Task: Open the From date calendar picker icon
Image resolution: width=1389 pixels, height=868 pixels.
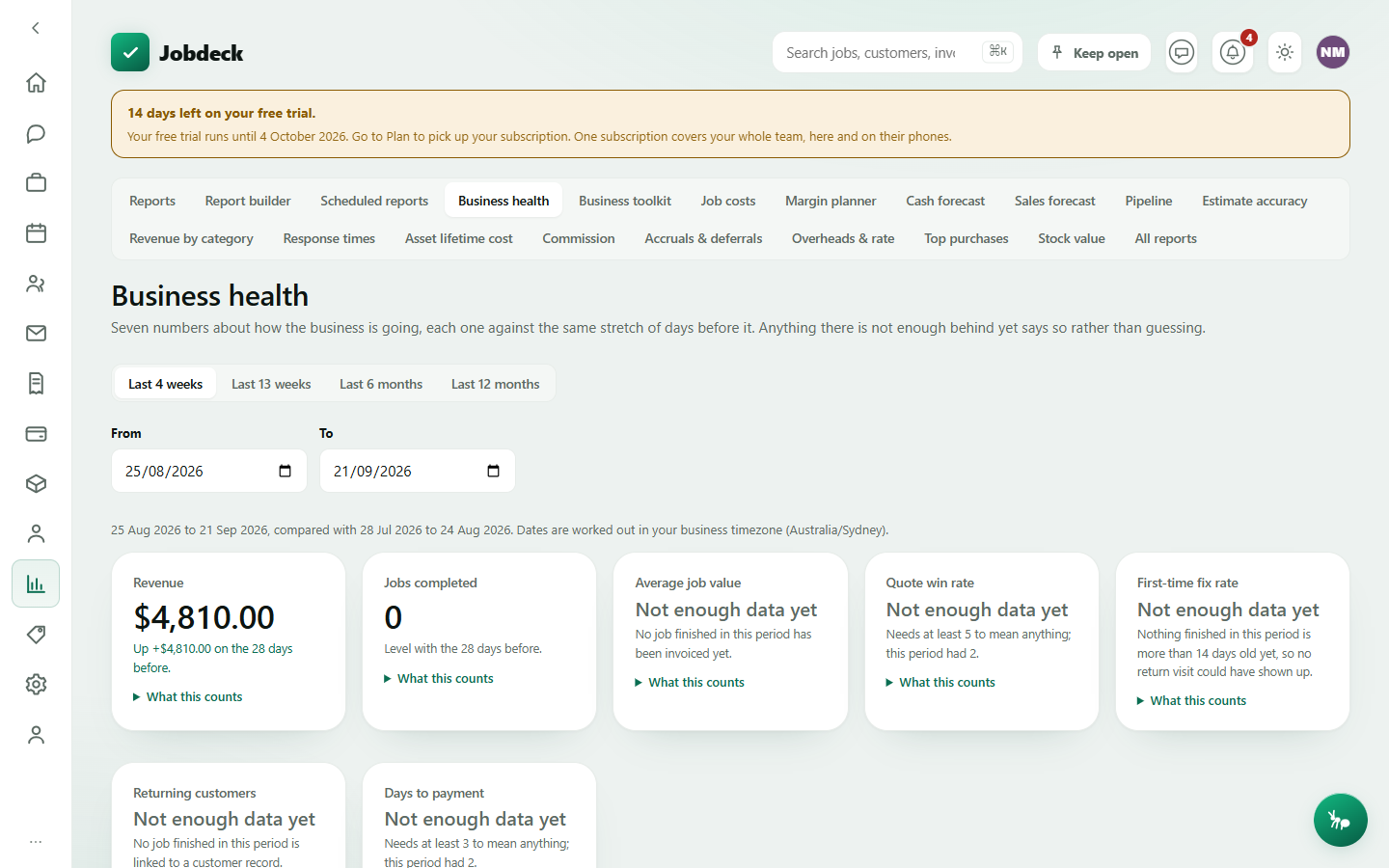Action: (x=285, y=471)
